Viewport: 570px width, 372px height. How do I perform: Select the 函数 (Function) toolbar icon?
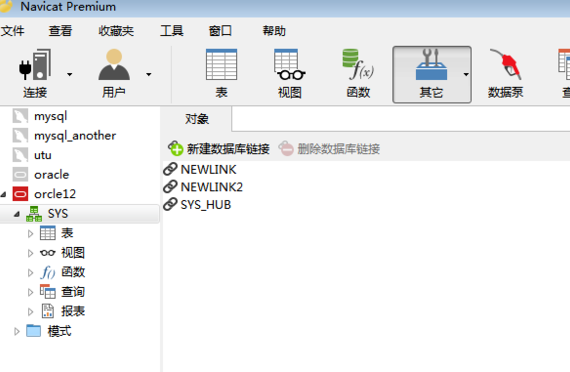pyautogui.click(x=358, y=65)
